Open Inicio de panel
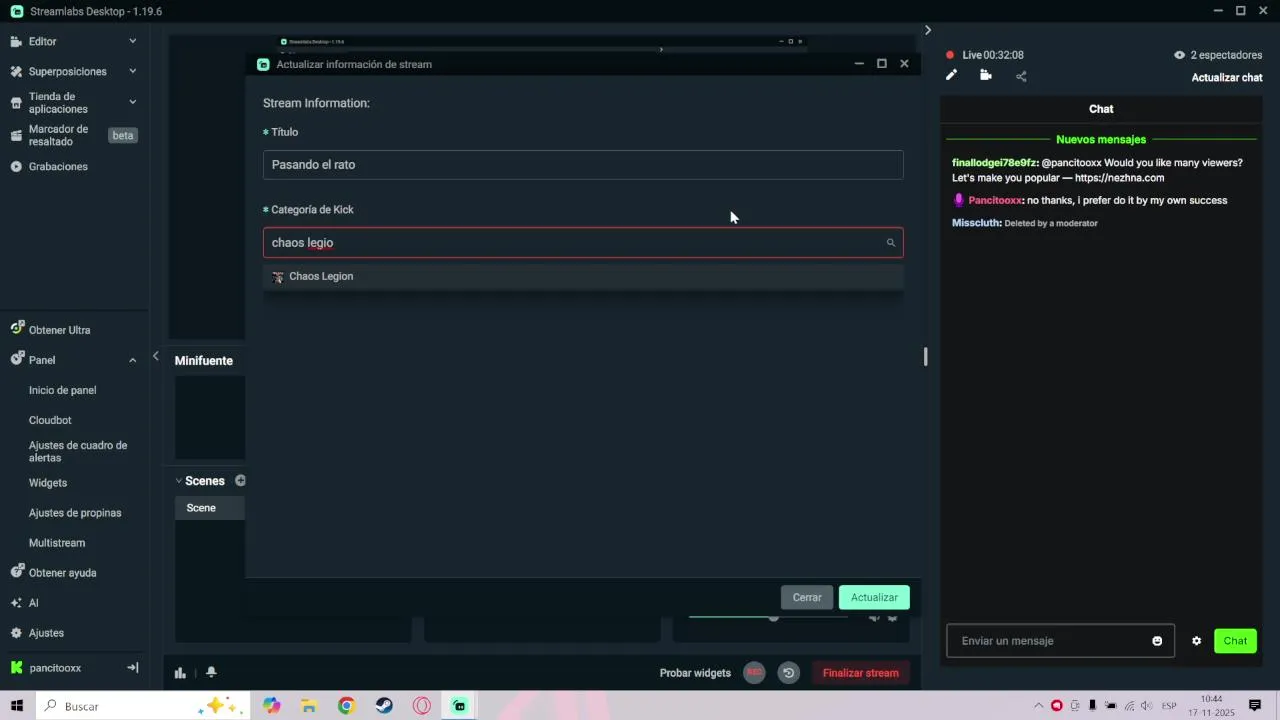 [x=62, y=390]
